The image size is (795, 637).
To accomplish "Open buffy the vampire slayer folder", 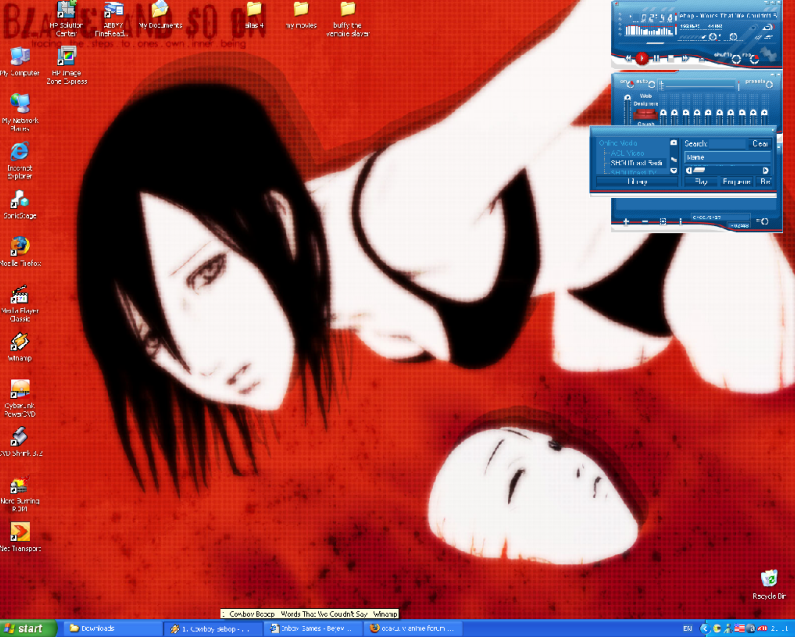I will (348, 19).
